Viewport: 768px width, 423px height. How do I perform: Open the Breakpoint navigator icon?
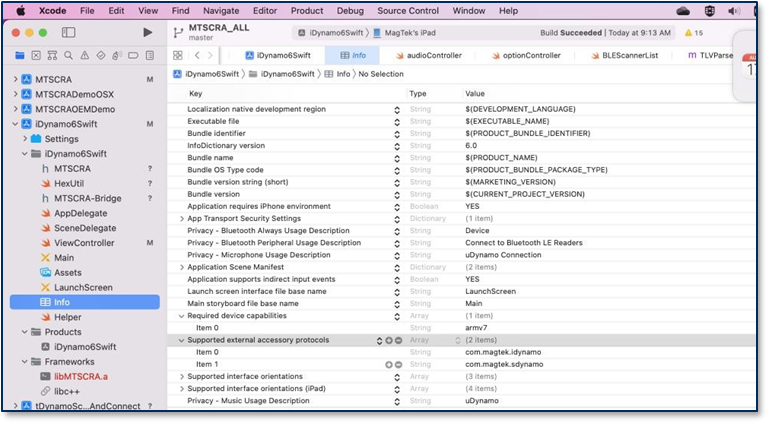tap(133, 55)
